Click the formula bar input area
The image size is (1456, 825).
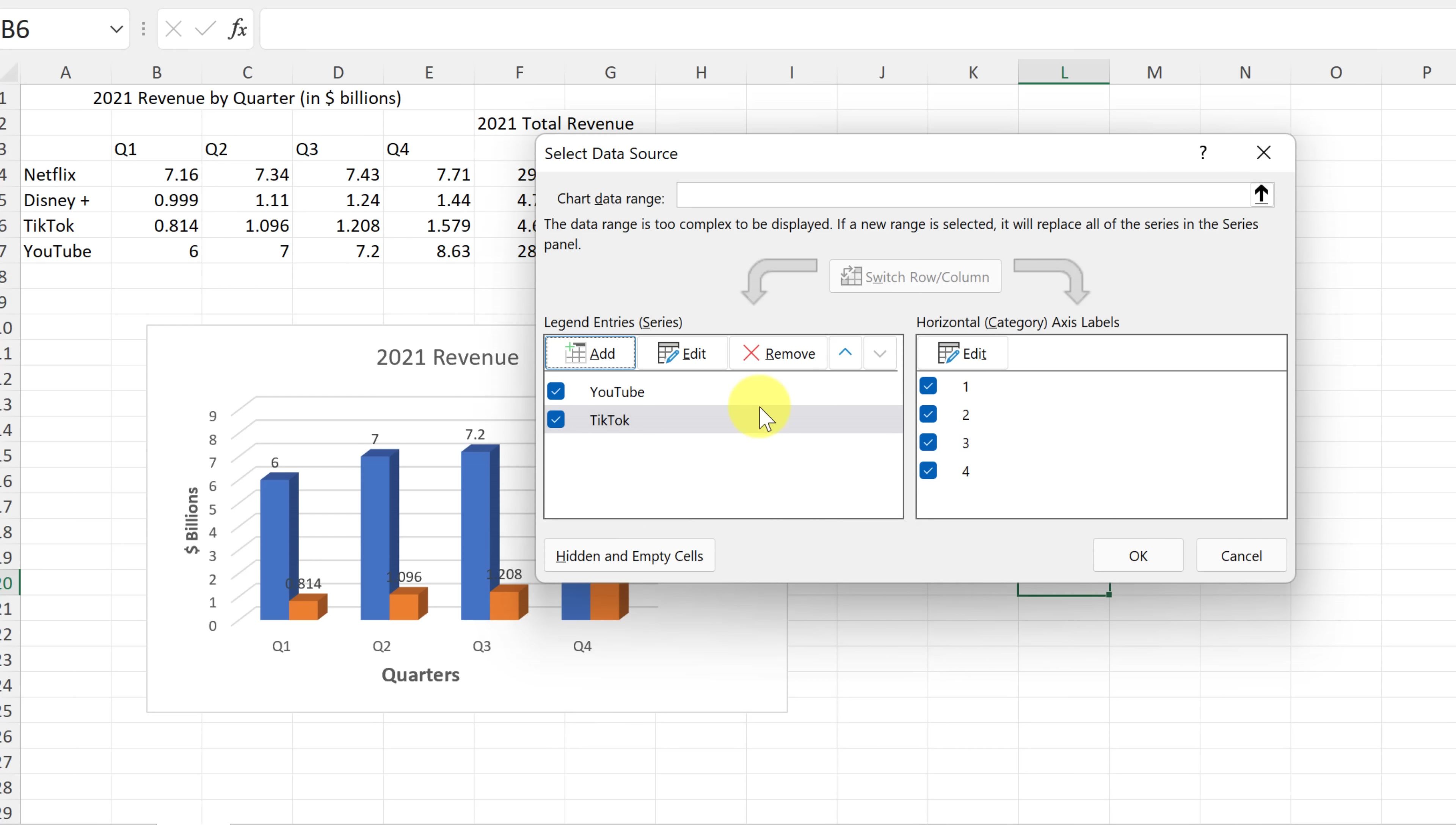point(858,29)
